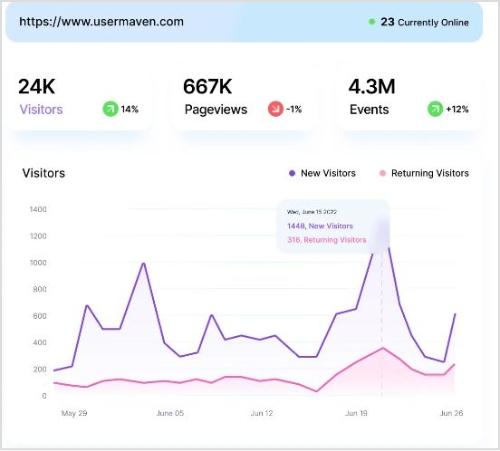Click the tooltip date header

tap(312, 212)
